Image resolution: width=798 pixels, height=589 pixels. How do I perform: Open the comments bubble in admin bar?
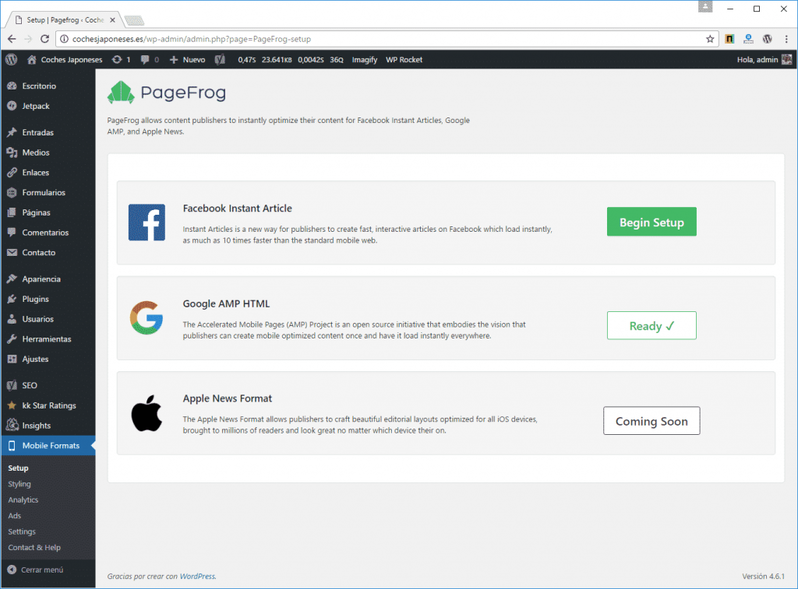(x=150, y=60)
